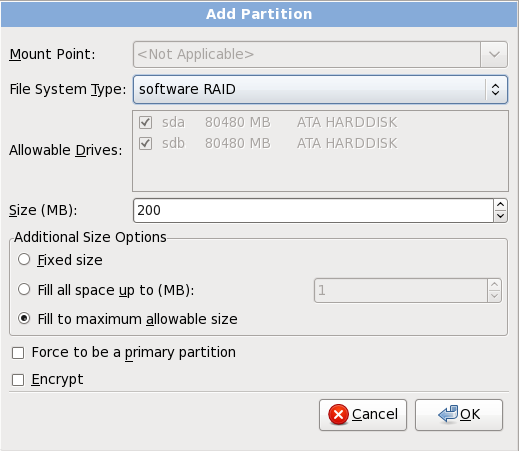The width and height of the screenshot is (519, 451).
Task: Toggle the sdb drive checkbox
Action: click(145, 144)
